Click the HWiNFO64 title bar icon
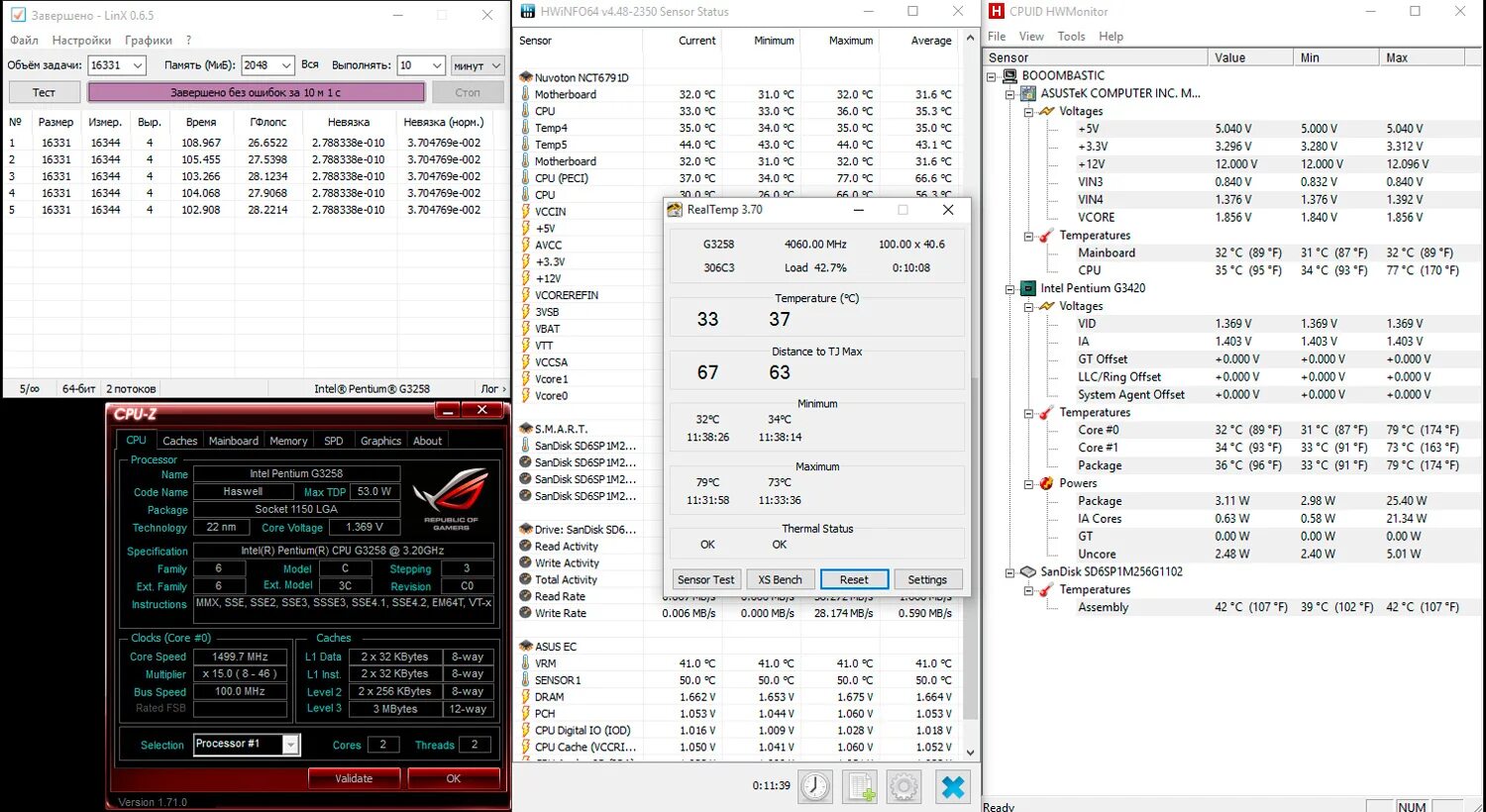The height and width of the screenshot is (812, 1486). pyautogui.click(x=528, y=12)
